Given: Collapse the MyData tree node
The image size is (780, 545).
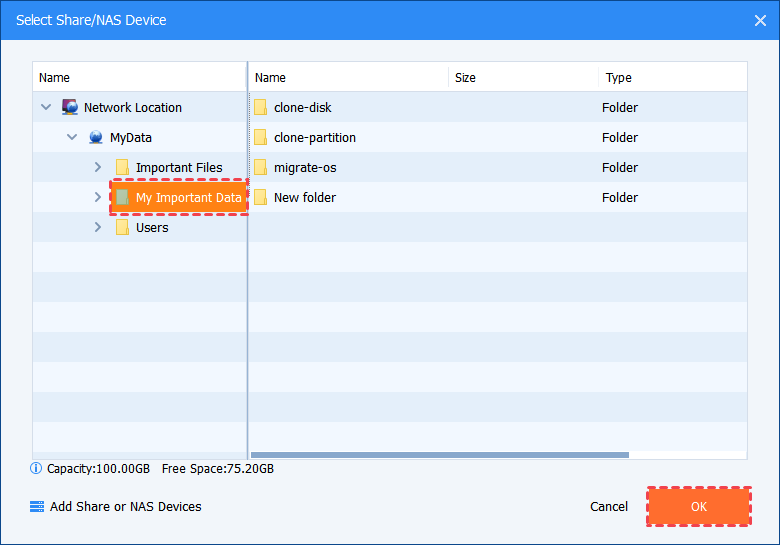Looking at the screenshot, I should [x=72, y=137].
